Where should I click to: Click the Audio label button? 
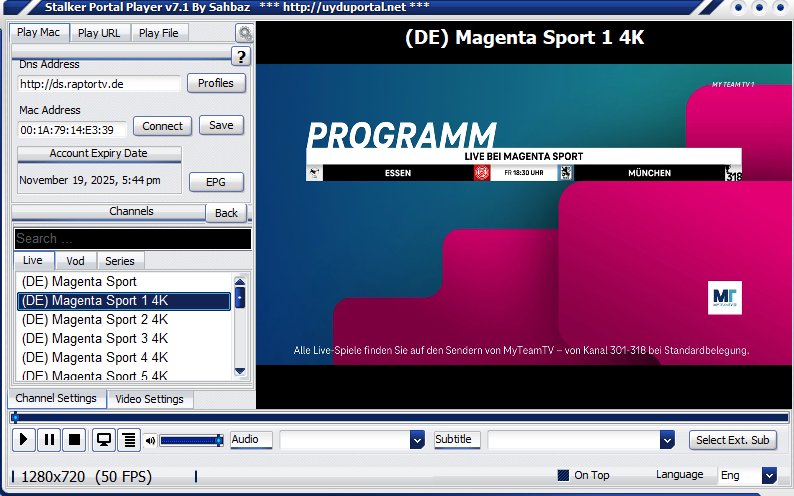(x=251, y=439)
